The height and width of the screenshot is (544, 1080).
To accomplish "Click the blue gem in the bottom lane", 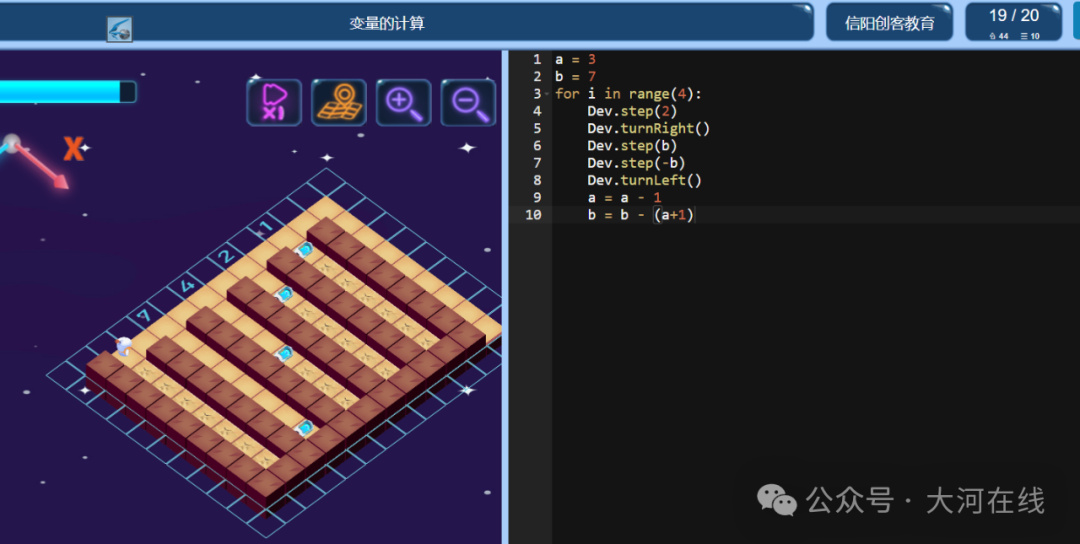I will pos(304,428).
